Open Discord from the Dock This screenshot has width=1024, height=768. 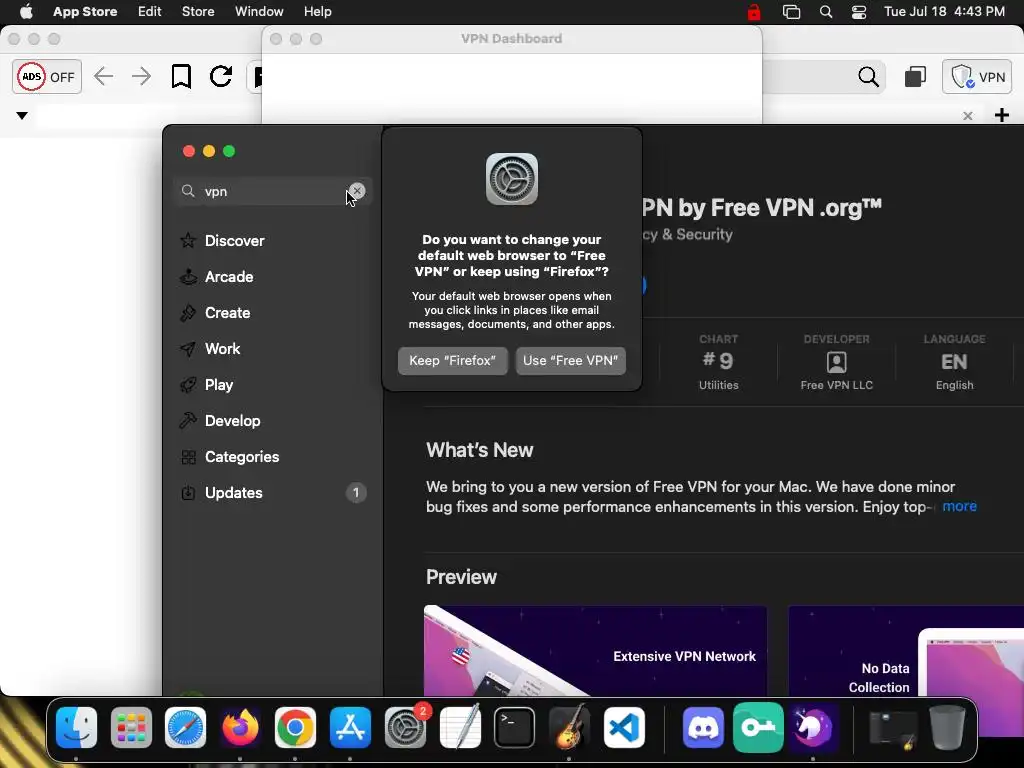(703, 727)
